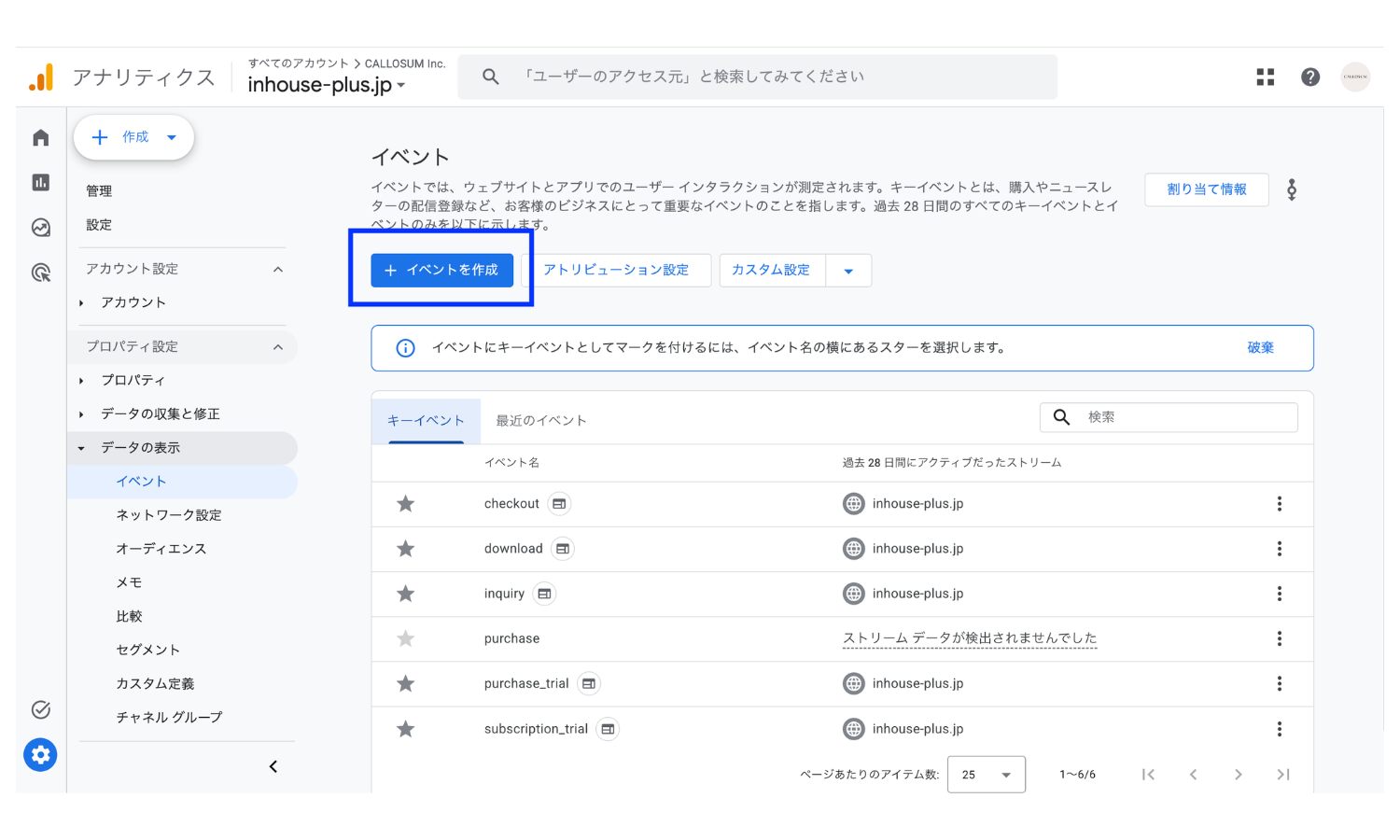Toggle key event star for download
The image size is (1400, 840).
(x=405, y=549)
